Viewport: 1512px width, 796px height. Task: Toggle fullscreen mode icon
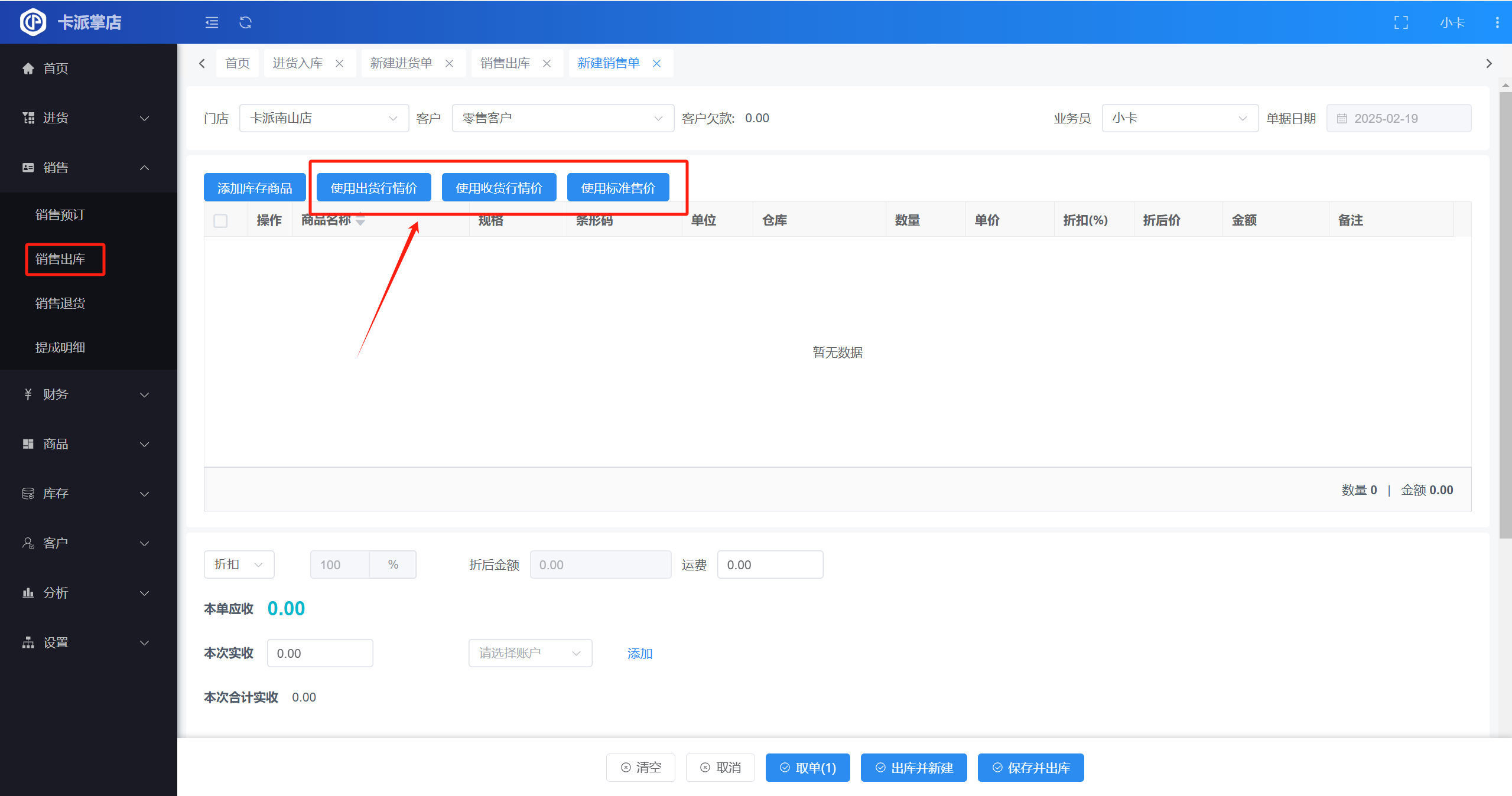click(1401, 22)
